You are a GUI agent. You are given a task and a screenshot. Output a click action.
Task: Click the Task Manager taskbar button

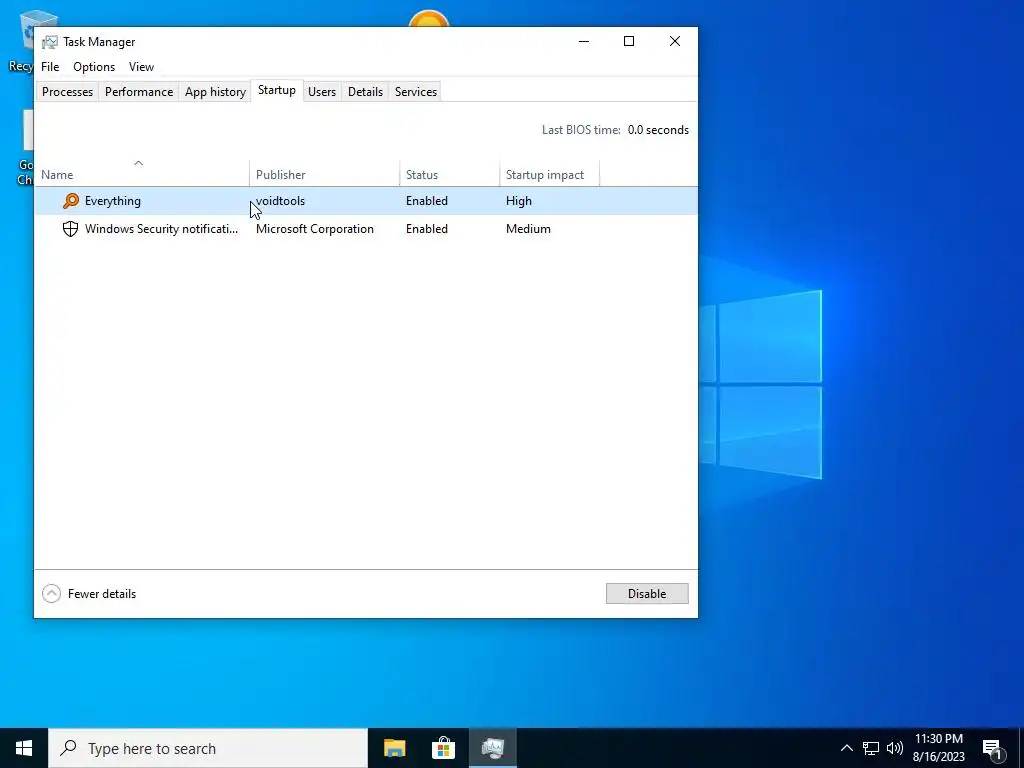(492, 748)
